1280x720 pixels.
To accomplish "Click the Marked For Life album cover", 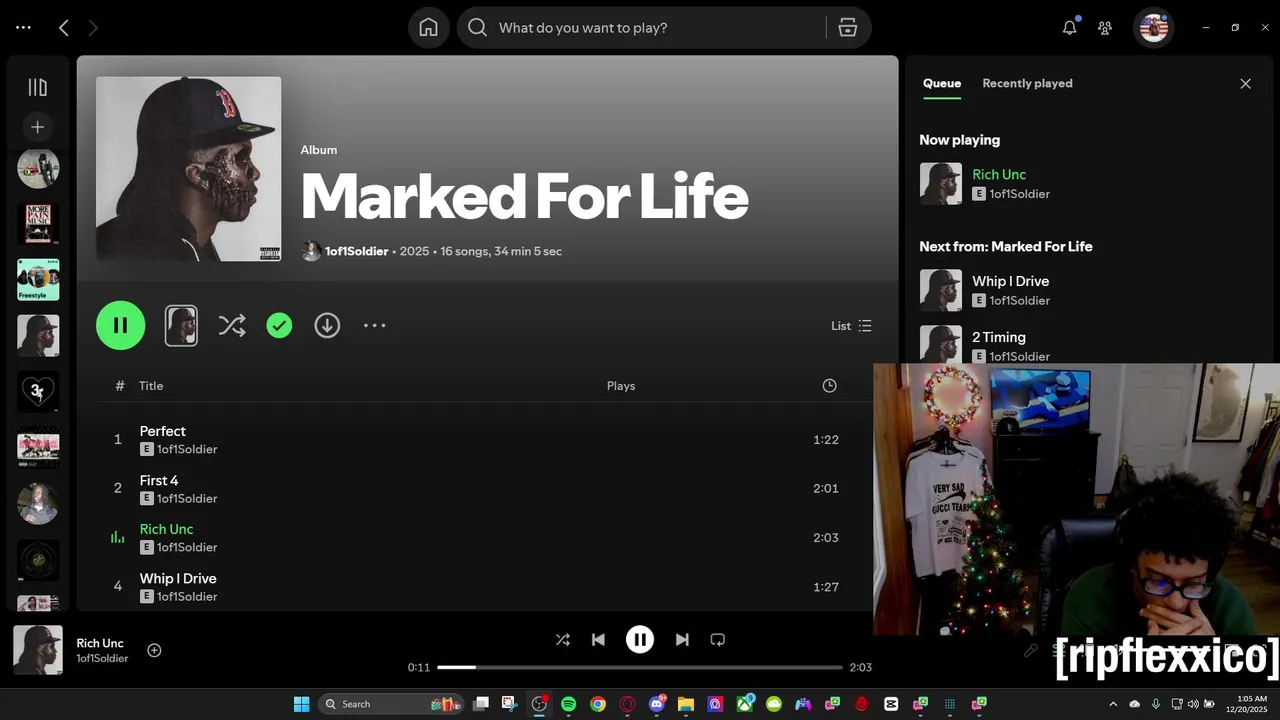I will click(188, 169).
